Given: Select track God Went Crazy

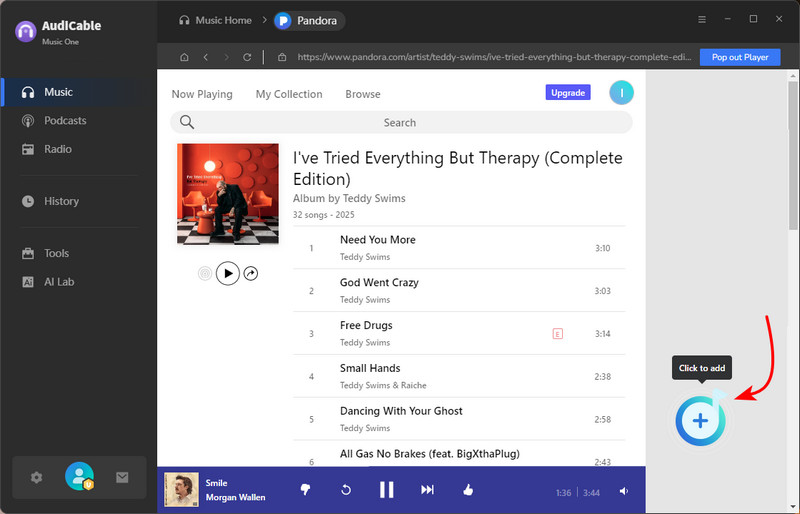Looking at the screenshot, I should (x=459, y=291).
